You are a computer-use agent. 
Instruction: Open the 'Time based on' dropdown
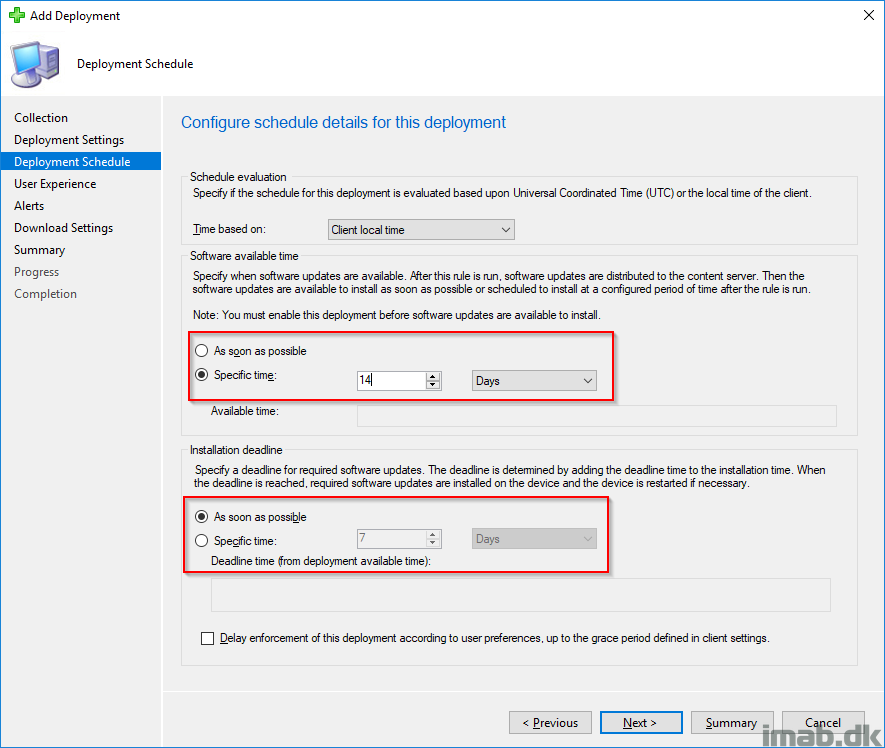421,230
